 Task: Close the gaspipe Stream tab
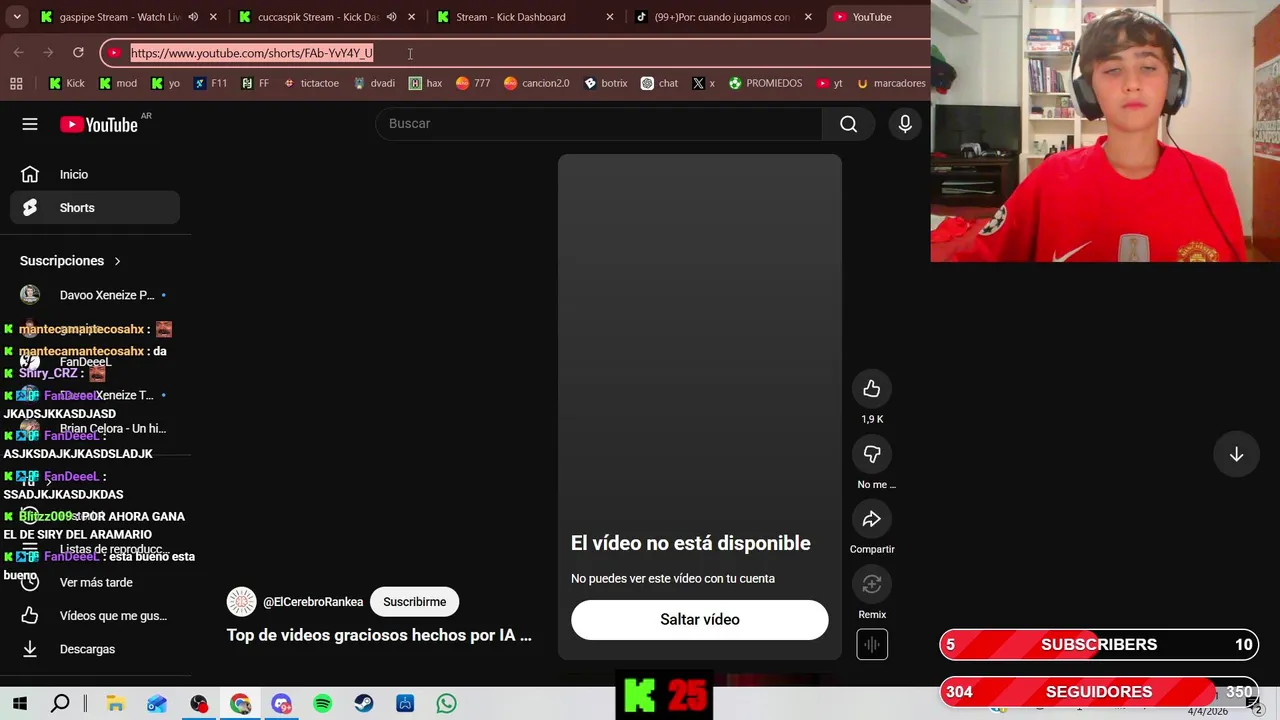point(213,17)
